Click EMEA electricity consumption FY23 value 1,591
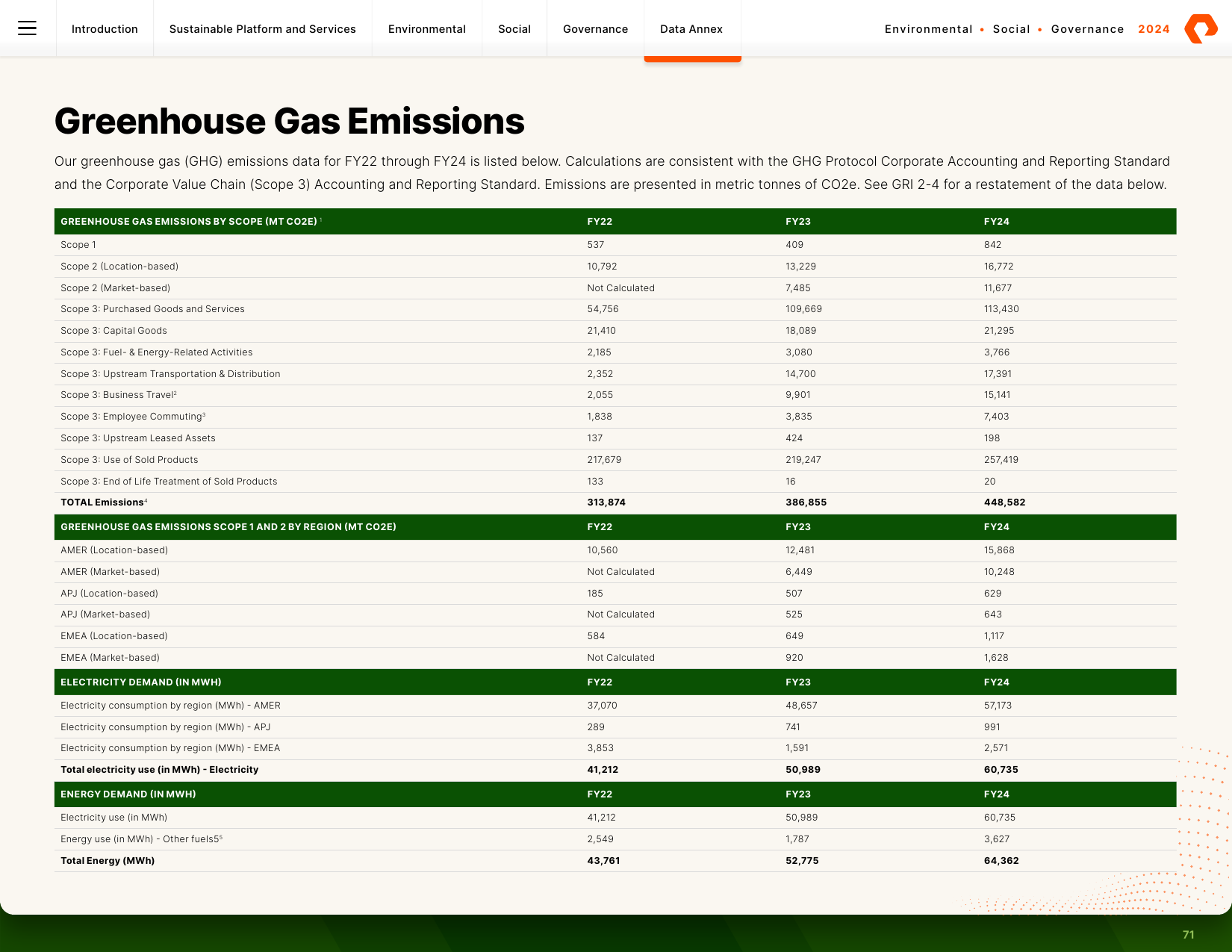 click(x=797, y=748)
